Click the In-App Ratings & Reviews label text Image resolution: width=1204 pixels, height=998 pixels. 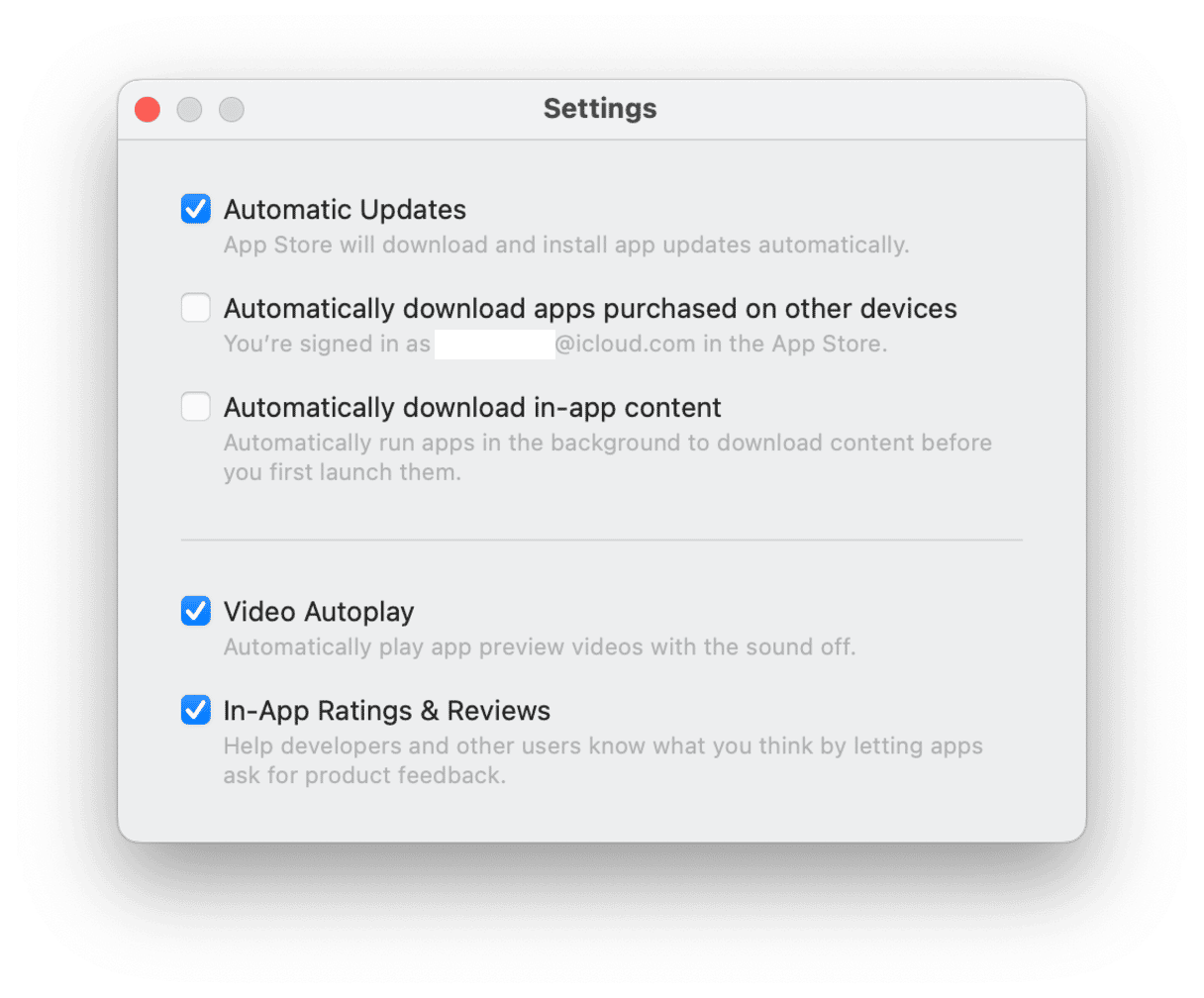coord(387,711)
